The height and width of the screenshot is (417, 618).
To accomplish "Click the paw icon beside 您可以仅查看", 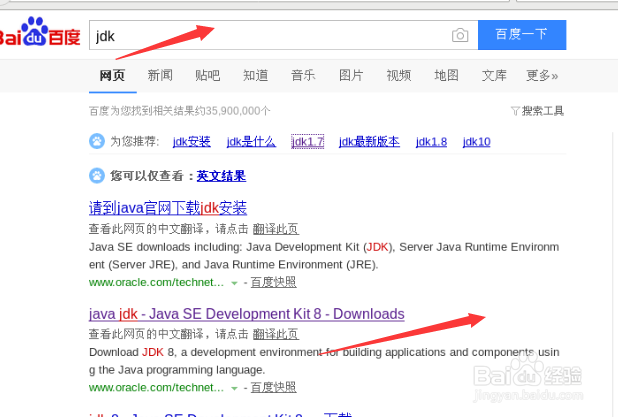I will pyautogui.click(x=97, y=176).
